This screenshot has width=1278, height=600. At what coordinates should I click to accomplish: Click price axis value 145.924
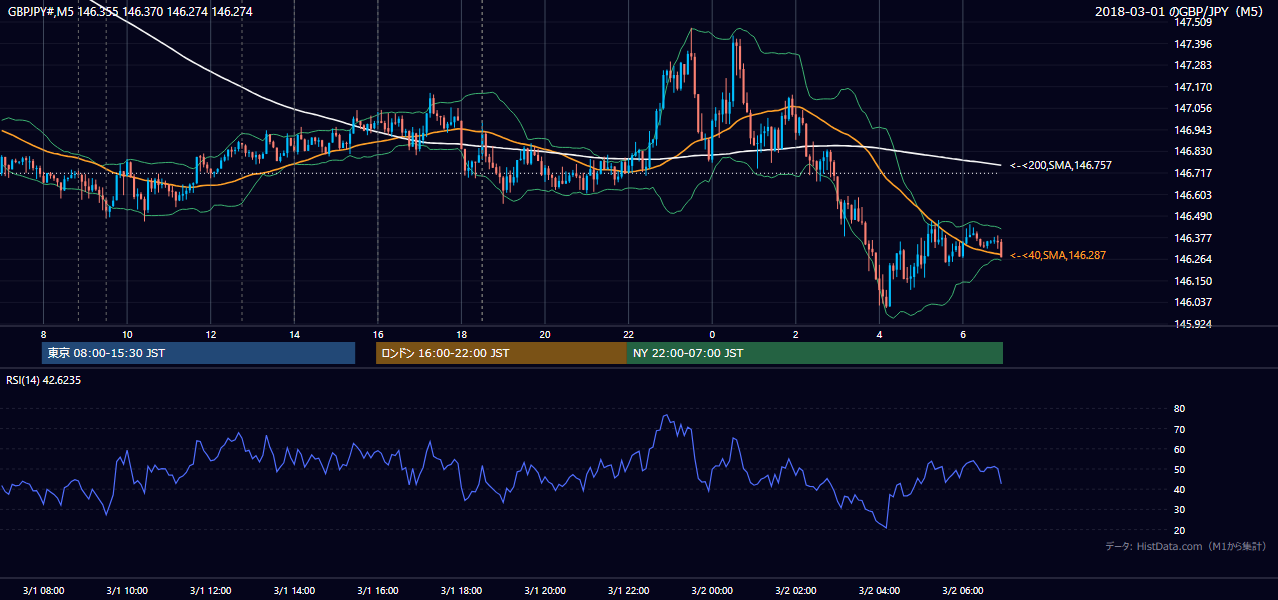point(1193,324)
